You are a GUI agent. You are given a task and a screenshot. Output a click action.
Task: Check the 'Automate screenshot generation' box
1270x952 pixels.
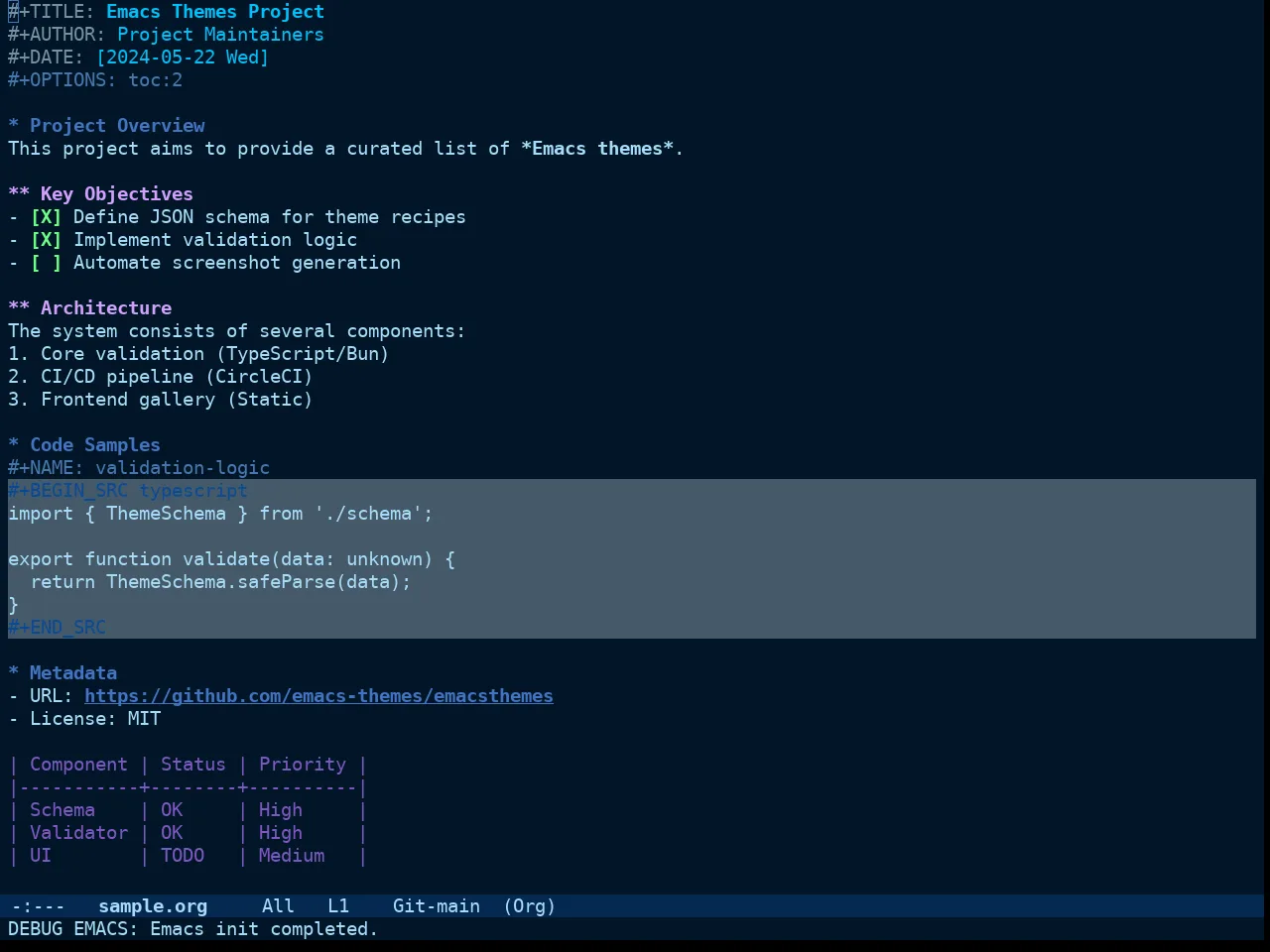tap(46, 263)
